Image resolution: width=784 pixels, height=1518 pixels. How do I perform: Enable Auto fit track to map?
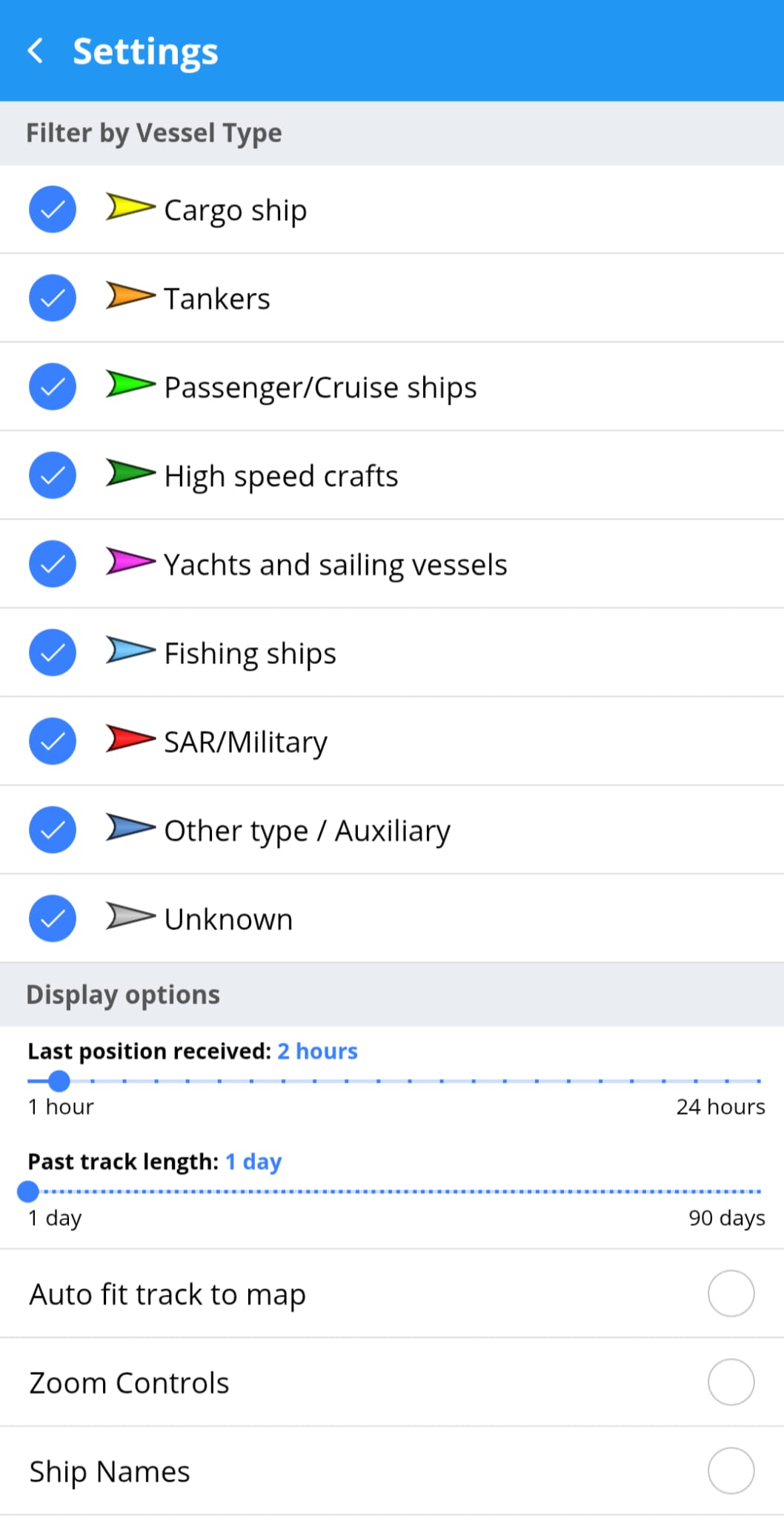pos(731,1293)
